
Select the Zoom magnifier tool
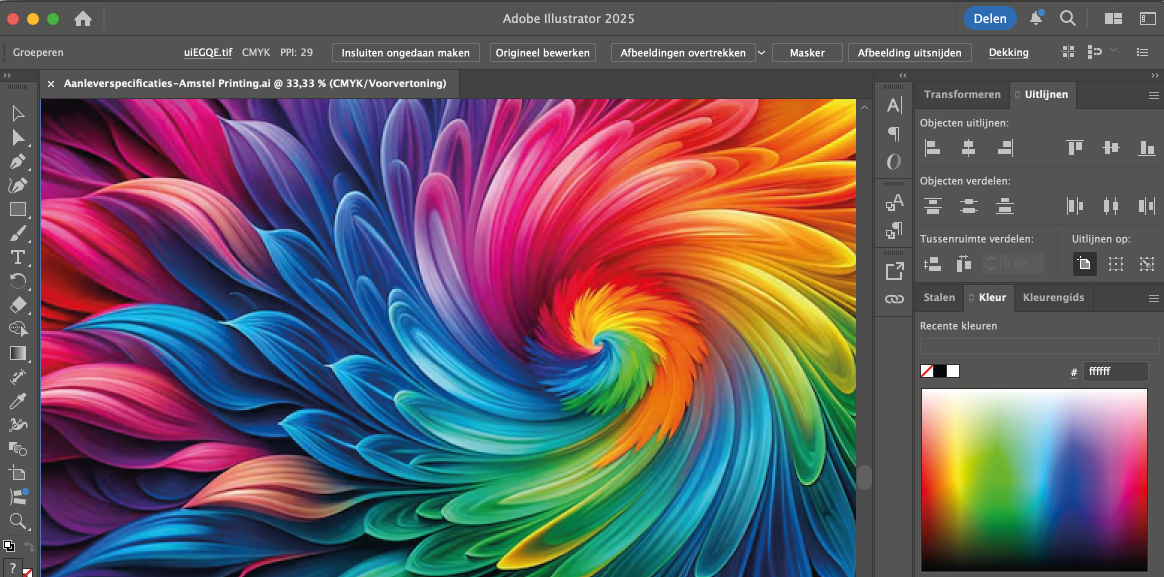pos(19,521)
